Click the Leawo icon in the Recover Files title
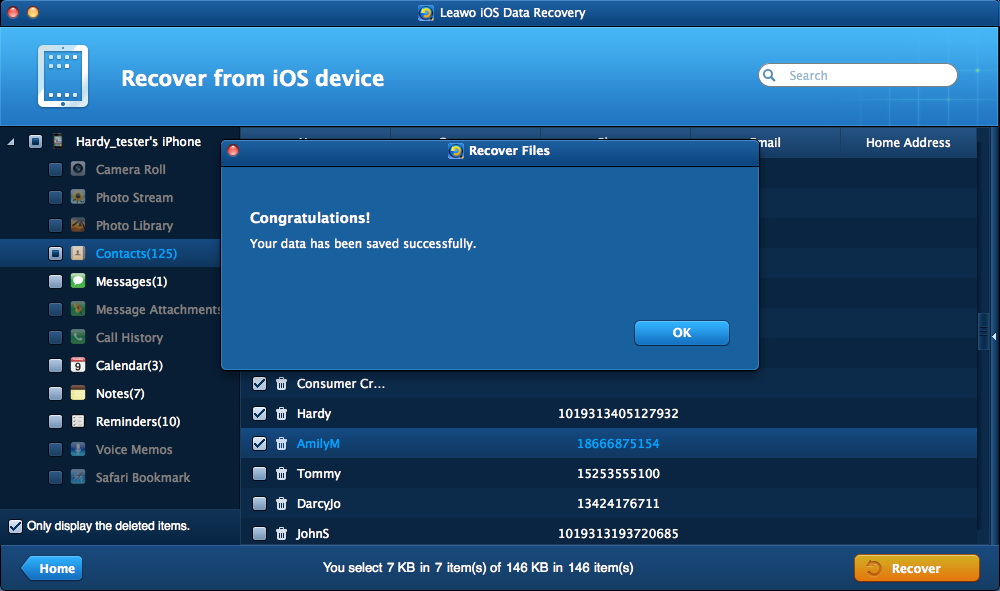Image resolution: width=1000 pixels, height=591 pixels. point(455,151)
